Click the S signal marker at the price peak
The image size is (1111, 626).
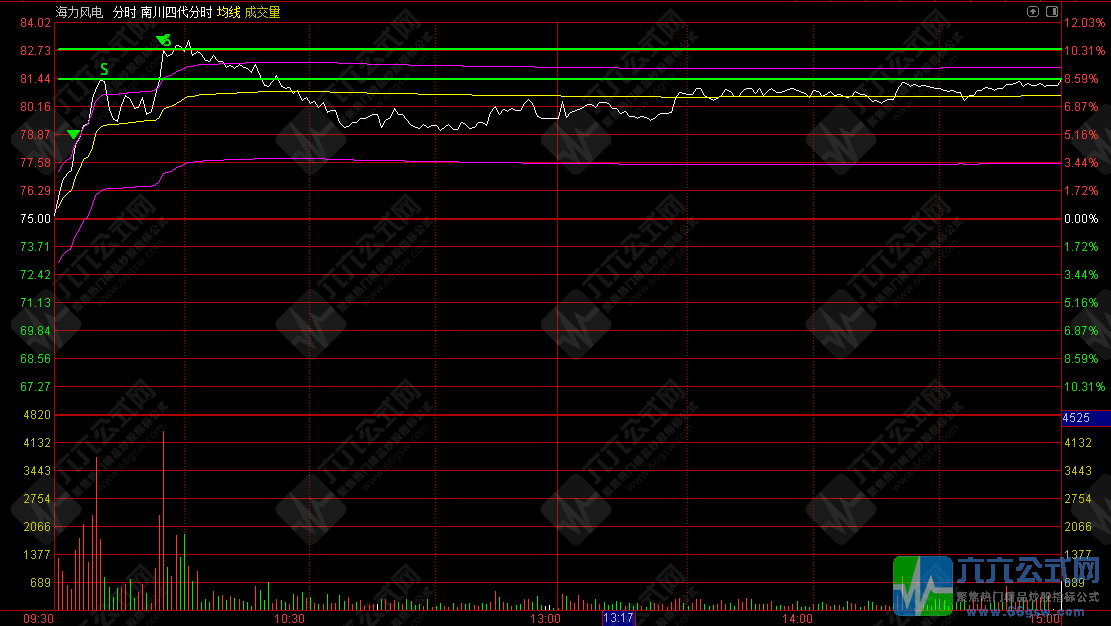pyautogui.click(x=166, y=41)
